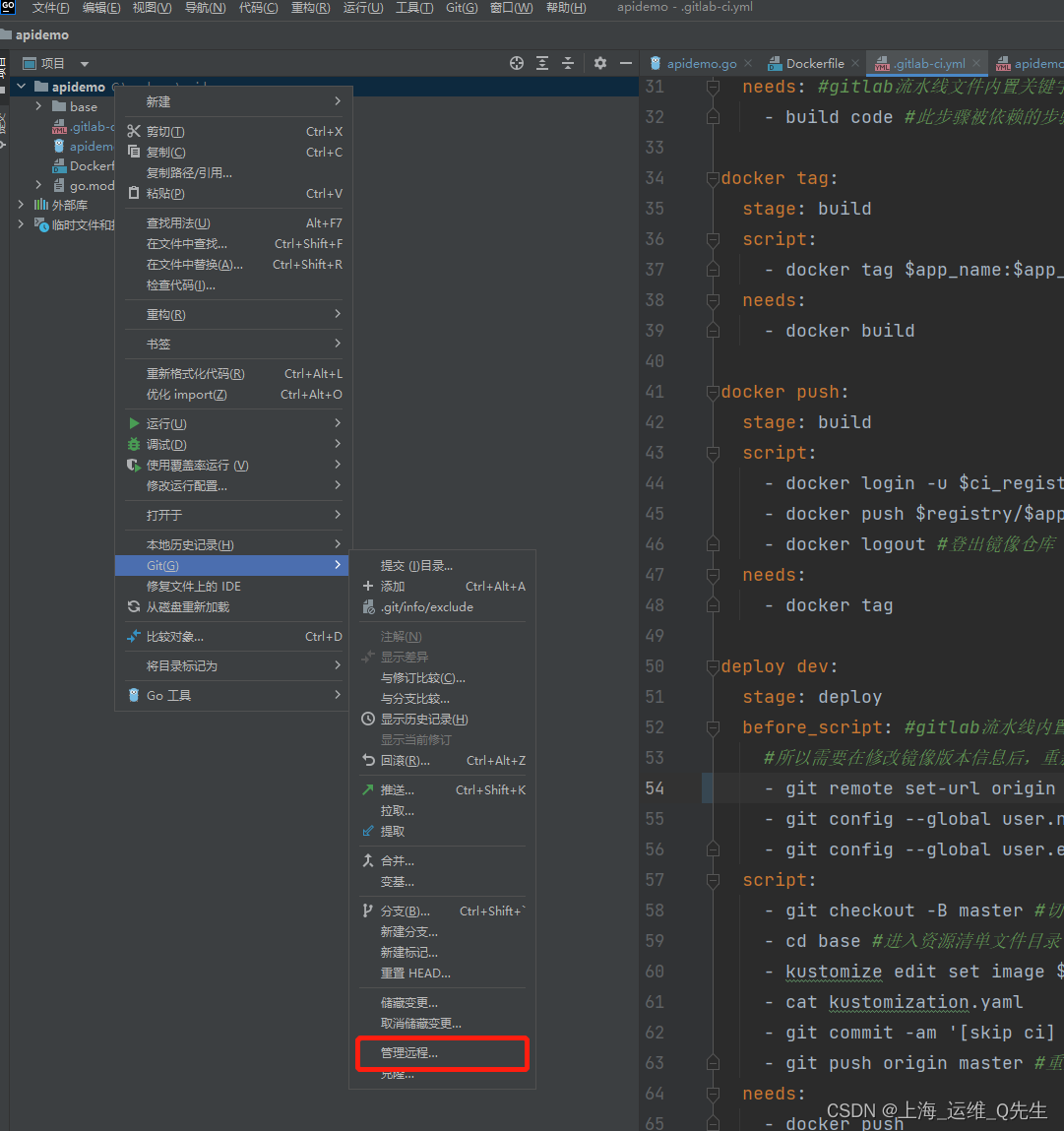This screenshot has height=1131, width=1064.
Task: Click the compare arrows icon beside 比较对象
Action: point(134,636)
